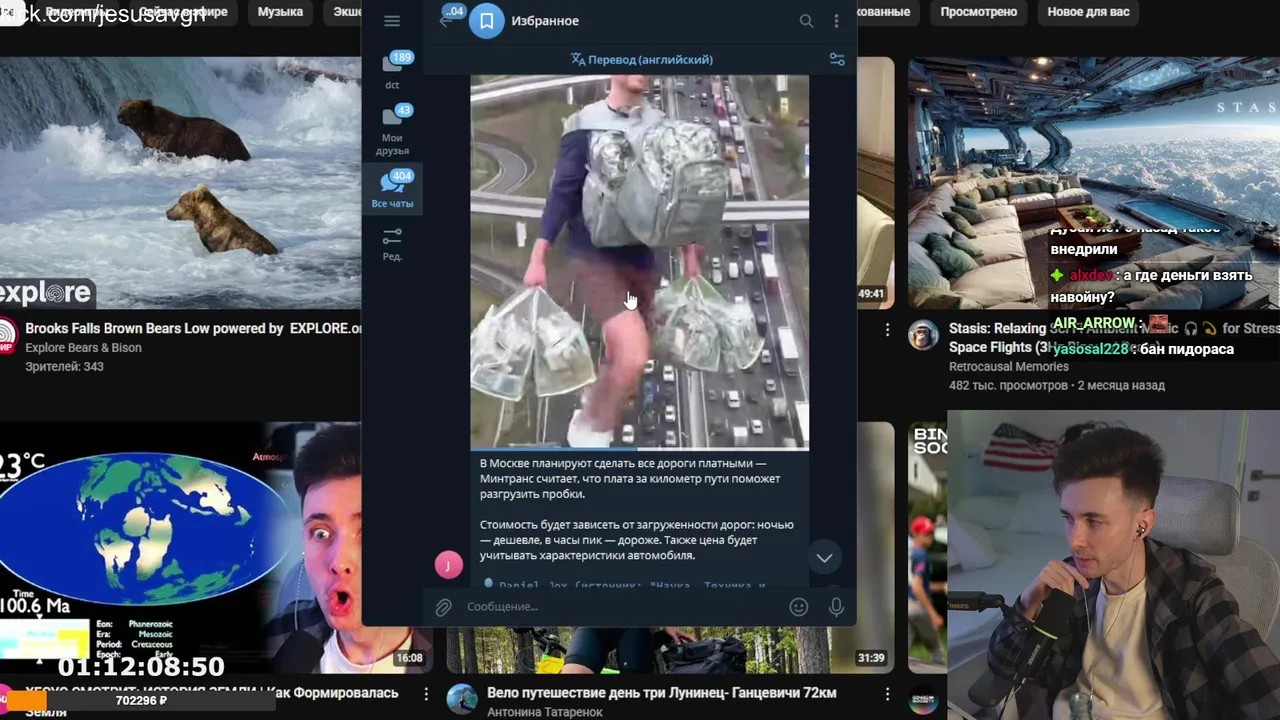
Task: Click the Ред. edit folders icon
Action: coord(392,243)
